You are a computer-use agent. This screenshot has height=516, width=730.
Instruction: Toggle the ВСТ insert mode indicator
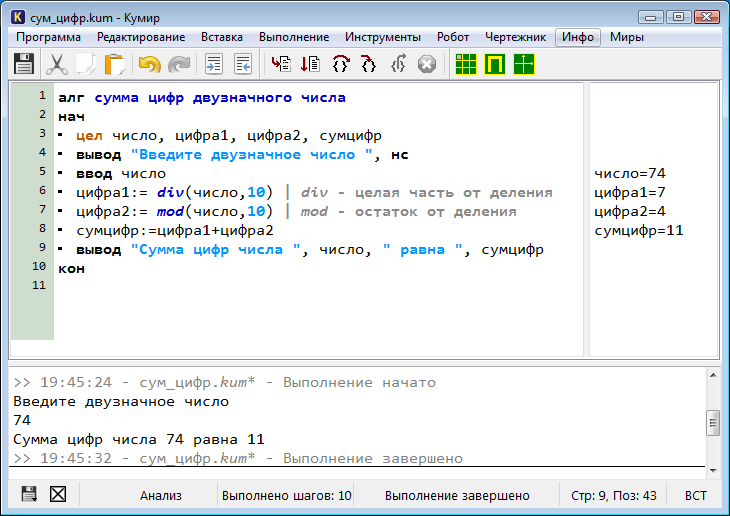696,495
